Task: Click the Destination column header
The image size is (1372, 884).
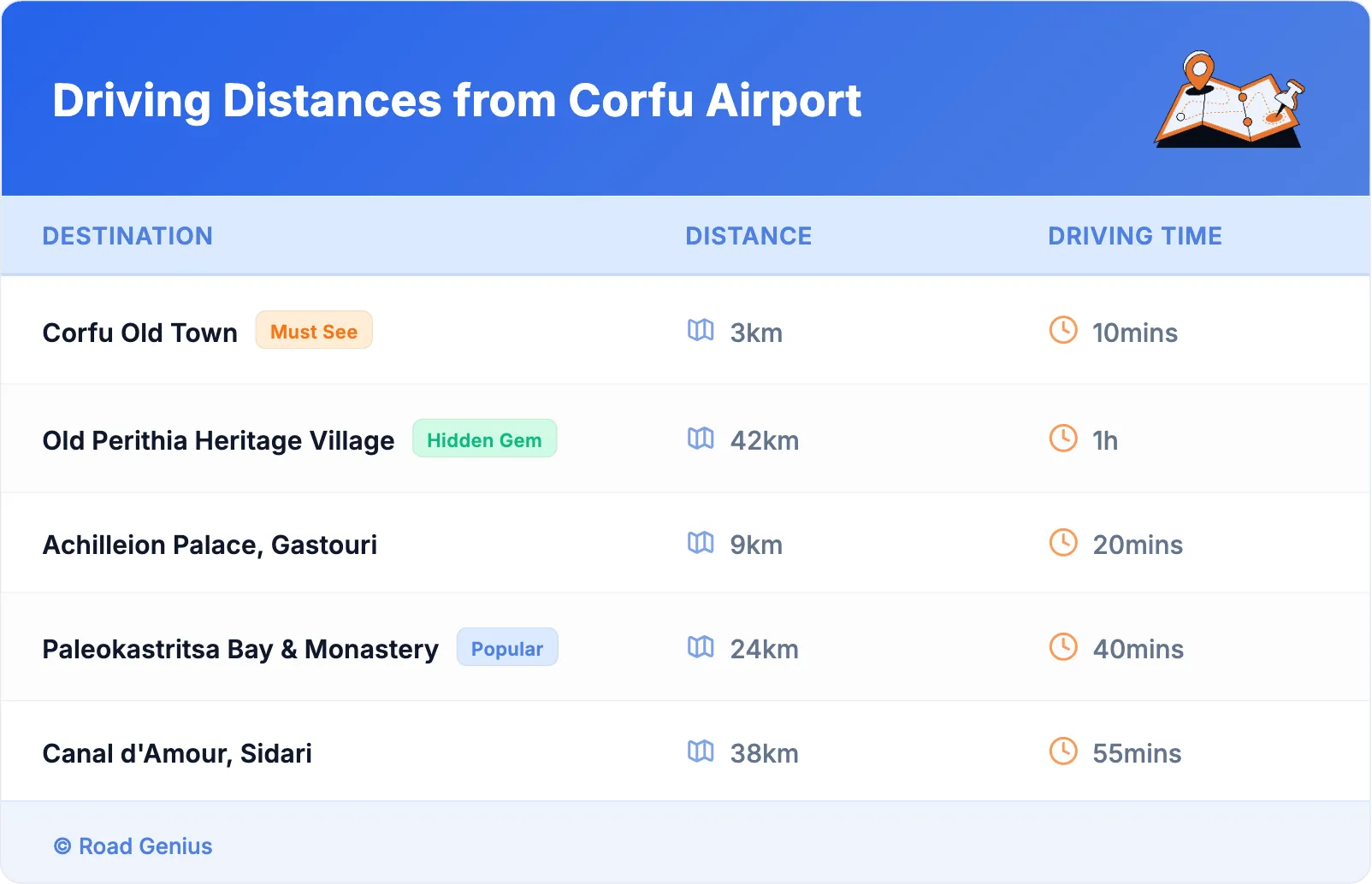Action: click(127, 236)
